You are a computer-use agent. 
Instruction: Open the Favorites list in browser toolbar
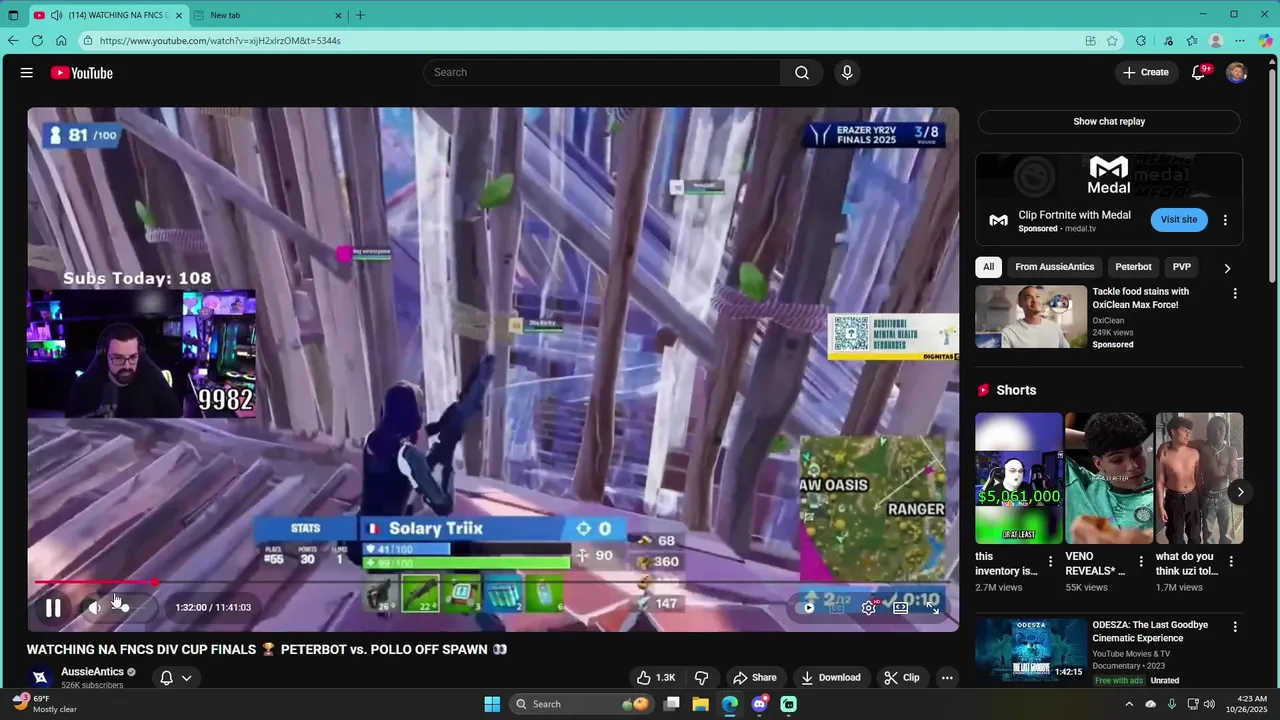click(x=1192, y=41)
